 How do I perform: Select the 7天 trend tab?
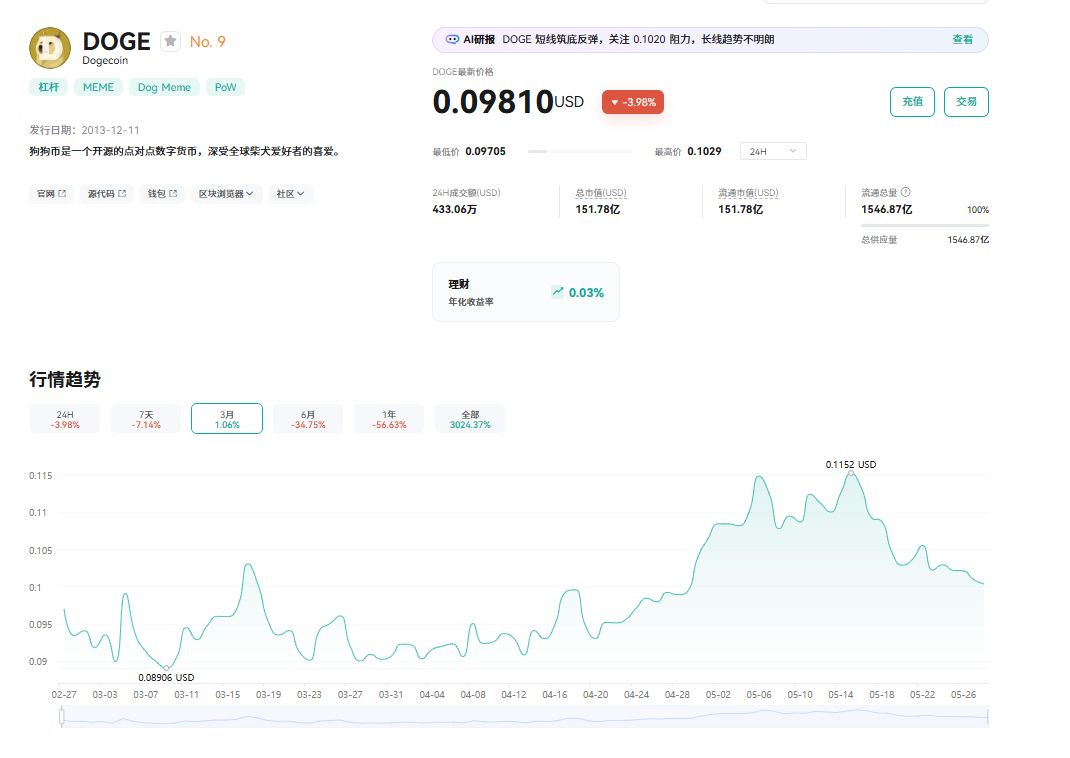[146, 419]
